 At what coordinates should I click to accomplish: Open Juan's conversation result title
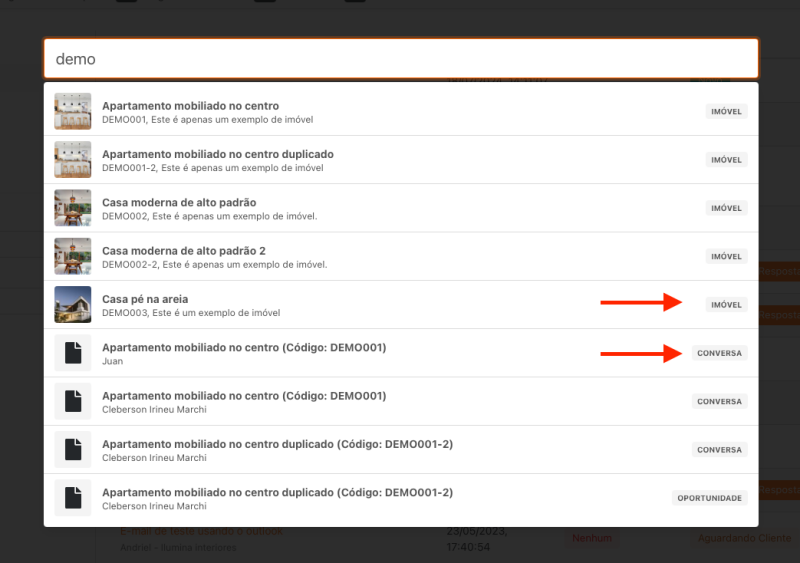pyautogui.click(x=243, y=347)
